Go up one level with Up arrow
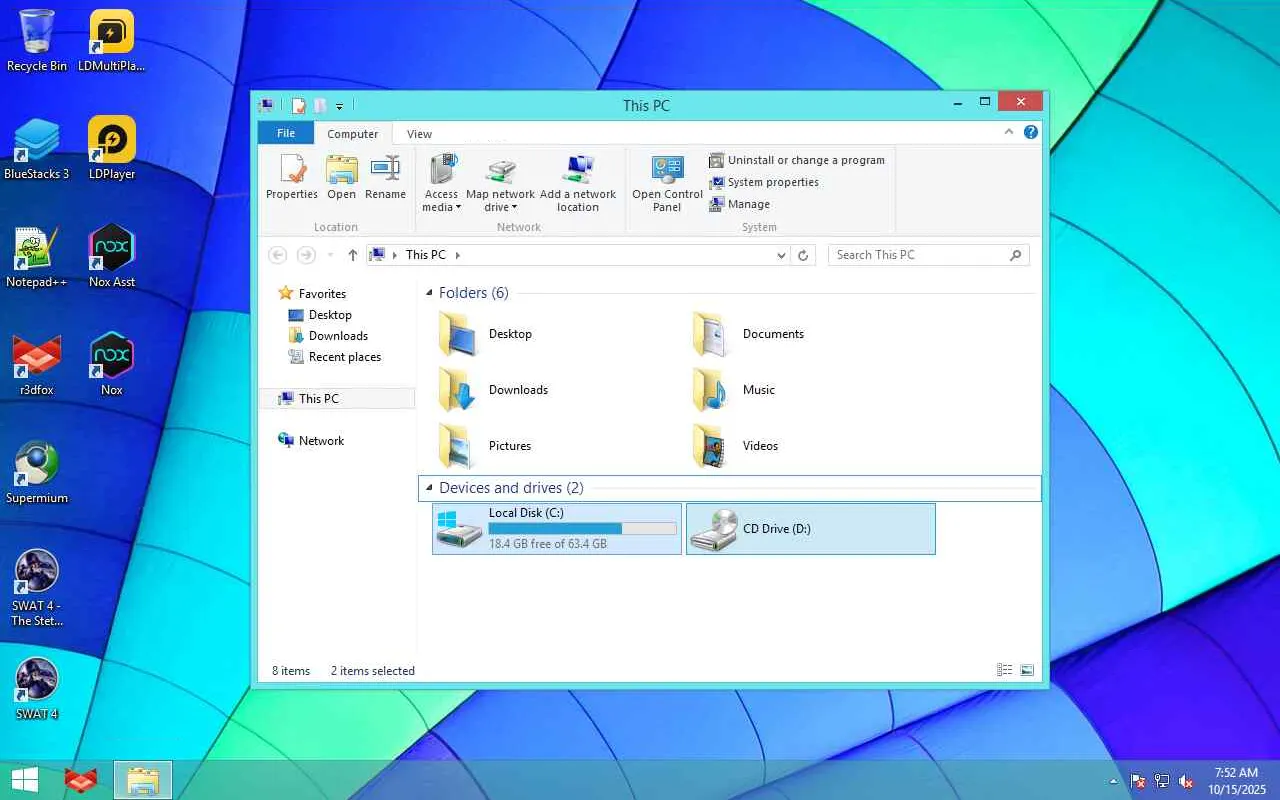Viewport: 1280px width, 800px height. [352, 255]
